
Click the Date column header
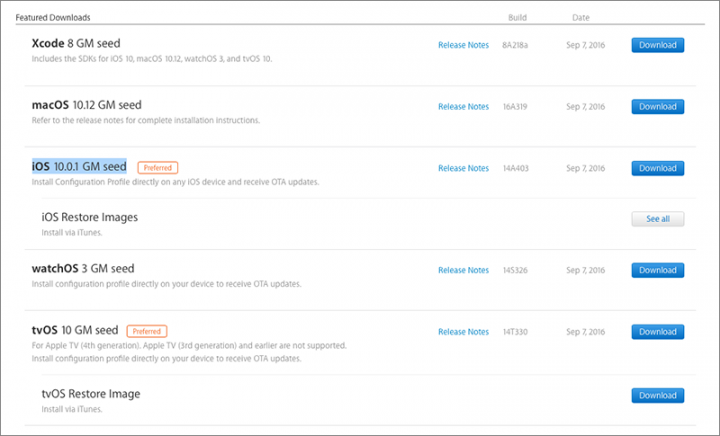tap(580, 17)
